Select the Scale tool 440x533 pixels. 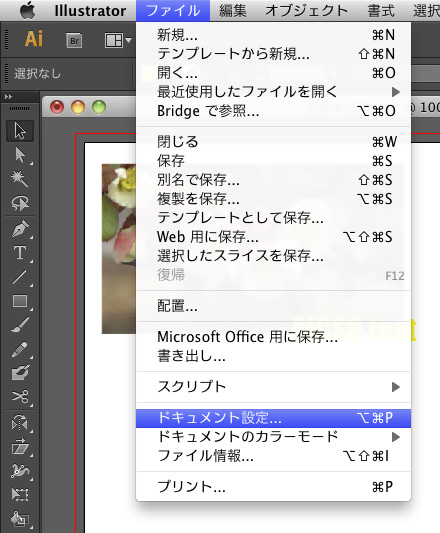pos(20,446)
